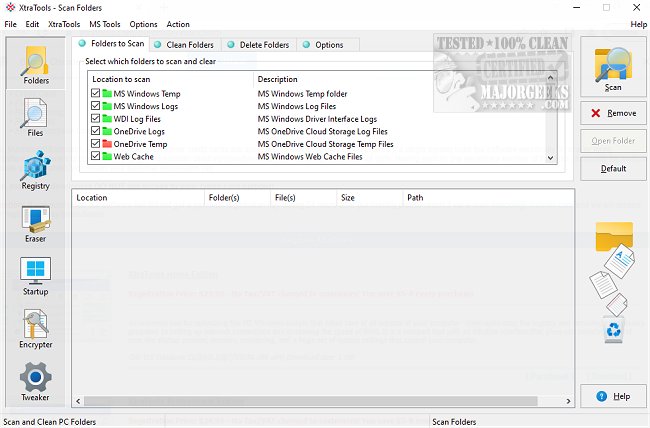This screenshot has width=650, height=428.
Task: Select 'MS OneDrive Cloud Storage Log Files' text
Action: click(323, 131)
